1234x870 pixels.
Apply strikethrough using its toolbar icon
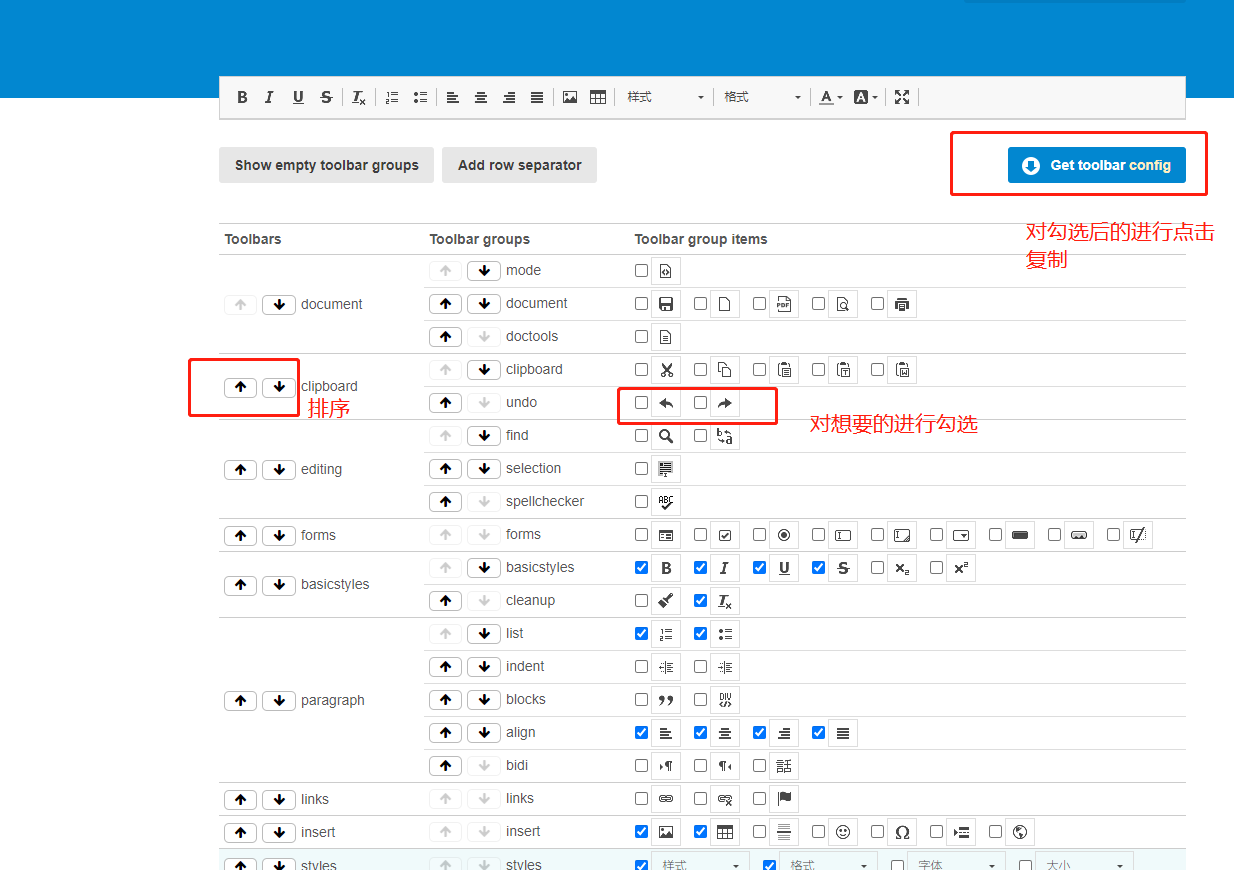click(x=326, y=97)
